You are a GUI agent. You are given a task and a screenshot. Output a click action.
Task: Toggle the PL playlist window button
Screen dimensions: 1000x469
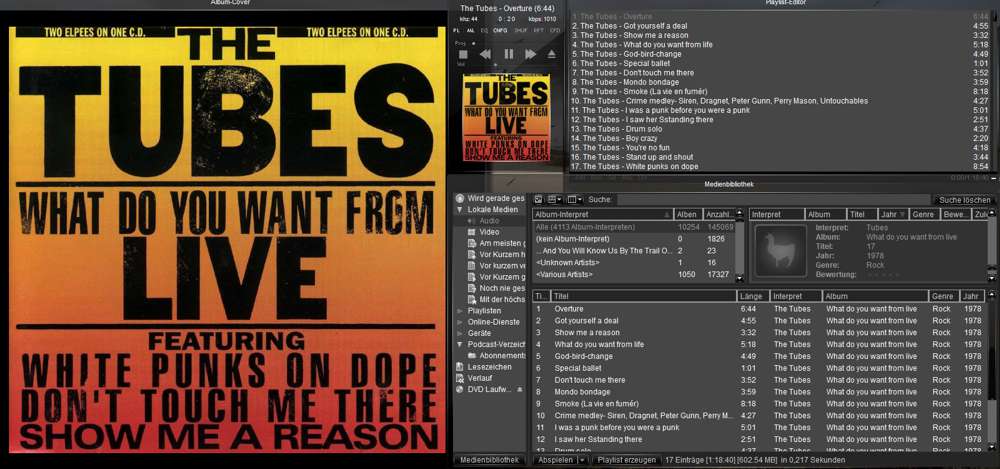pos(457,31)
